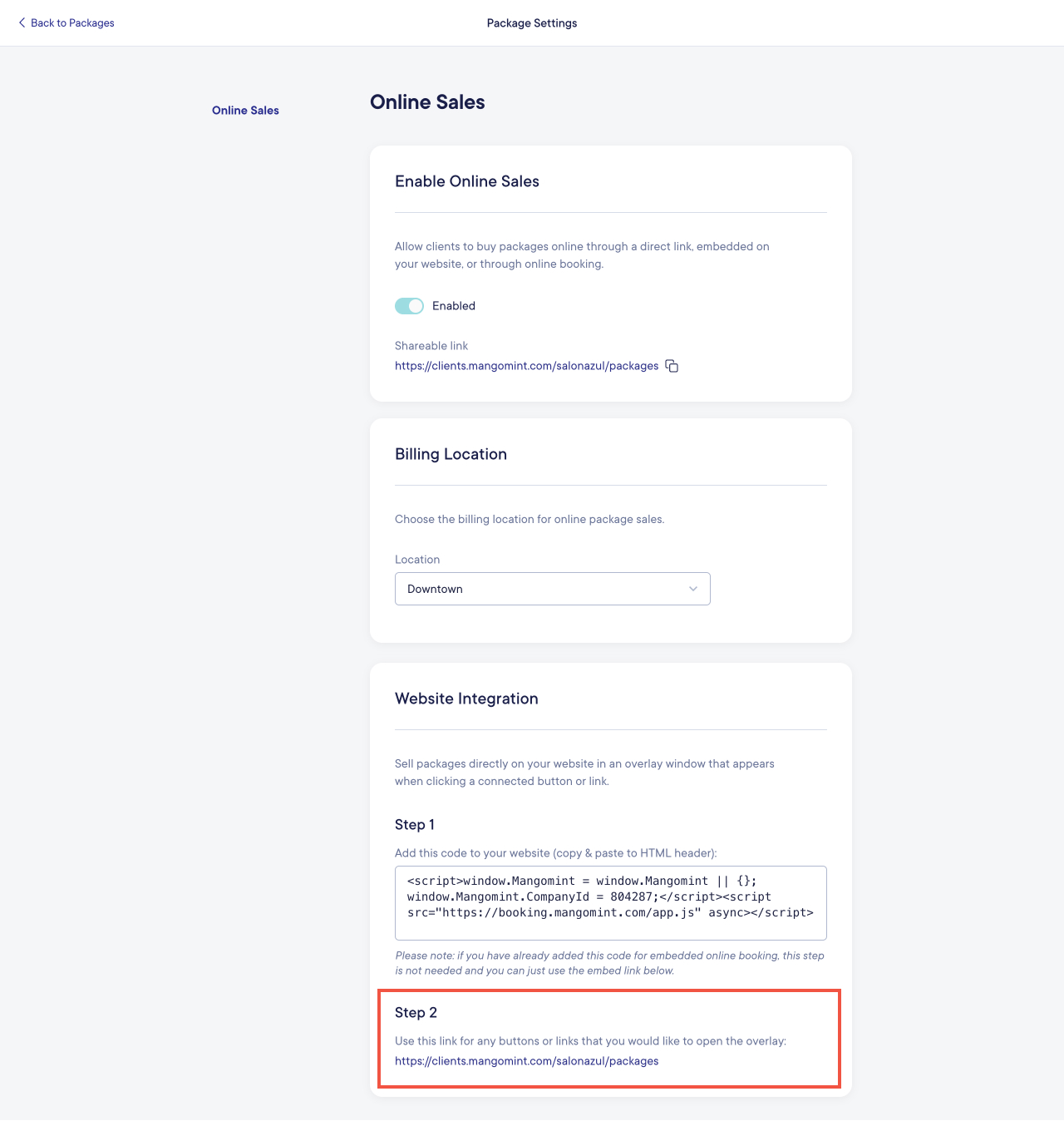This screenshot has width=1064, height=1121.
Task: Click the 'Location' field label
Action: pyautogui.click(x=417, y=560)
